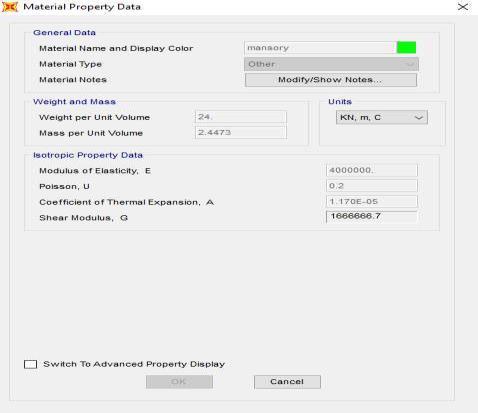
Task: Click the Modulus of Elasticity field
Action: pyautogui.click(x=372, y=170)
